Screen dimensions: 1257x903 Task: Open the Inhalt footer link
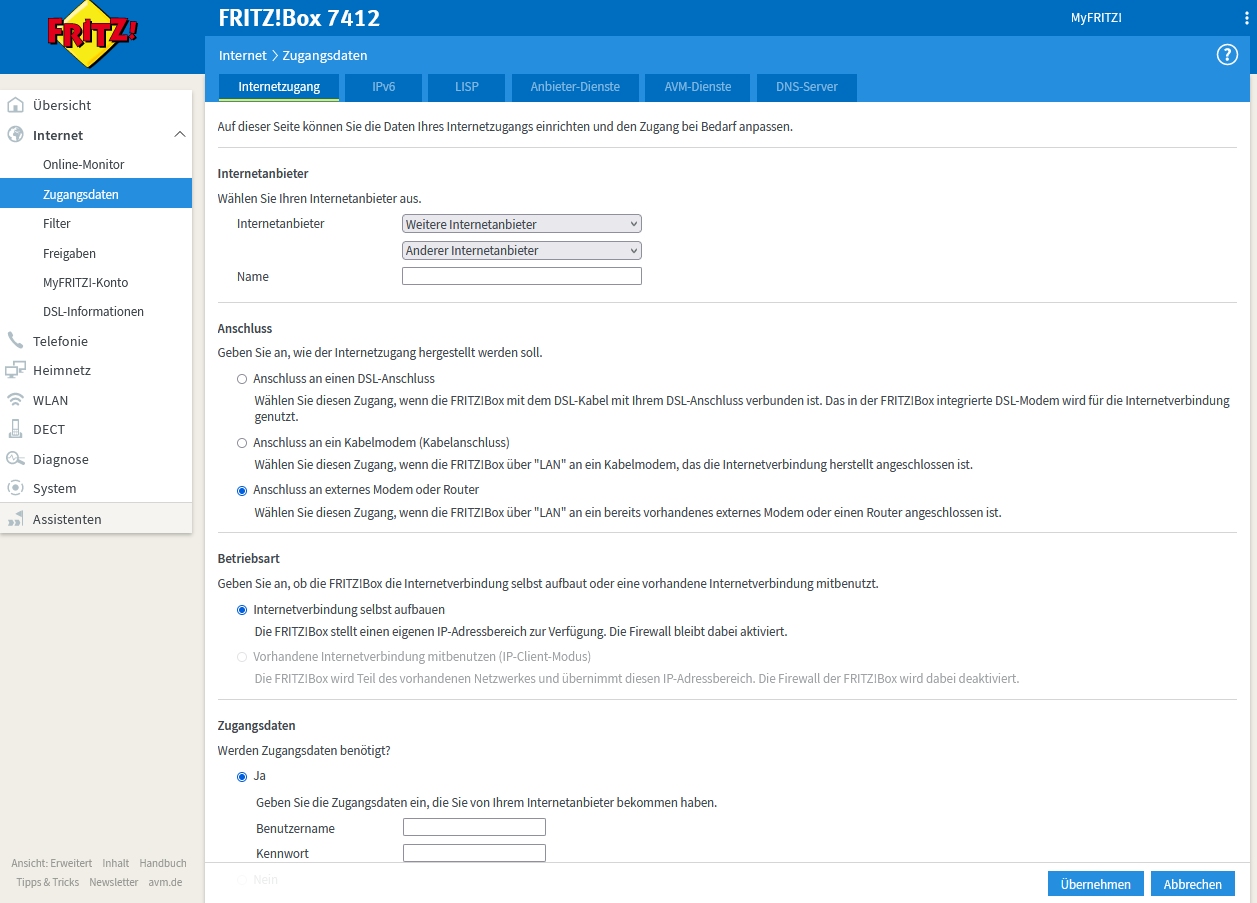pyautogui.click(x=116, y=863)
